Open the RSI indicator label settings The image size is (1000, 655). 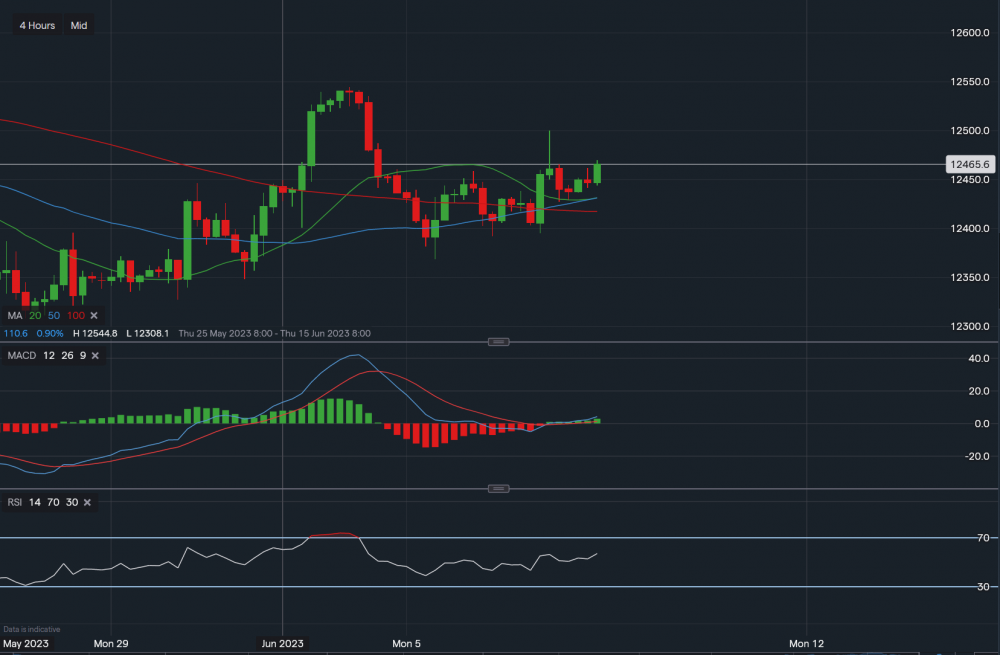click(x=15, y=502)
